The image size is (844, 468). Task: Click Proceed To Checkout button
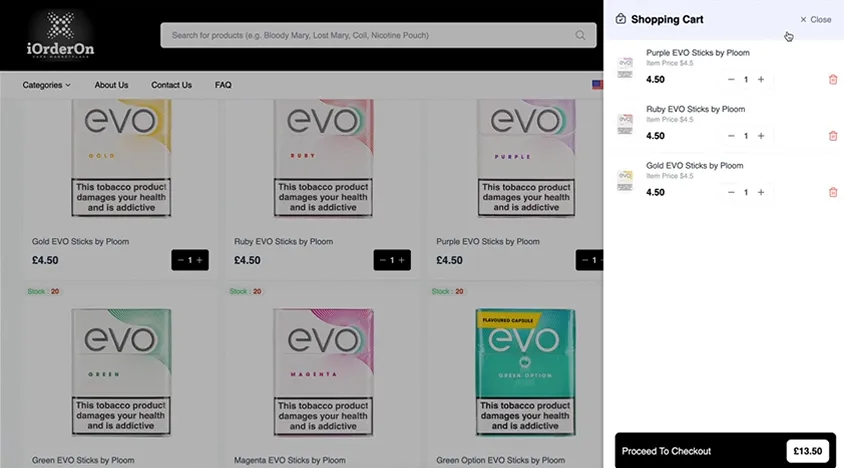pyautogui.click(x=725, y=451)
